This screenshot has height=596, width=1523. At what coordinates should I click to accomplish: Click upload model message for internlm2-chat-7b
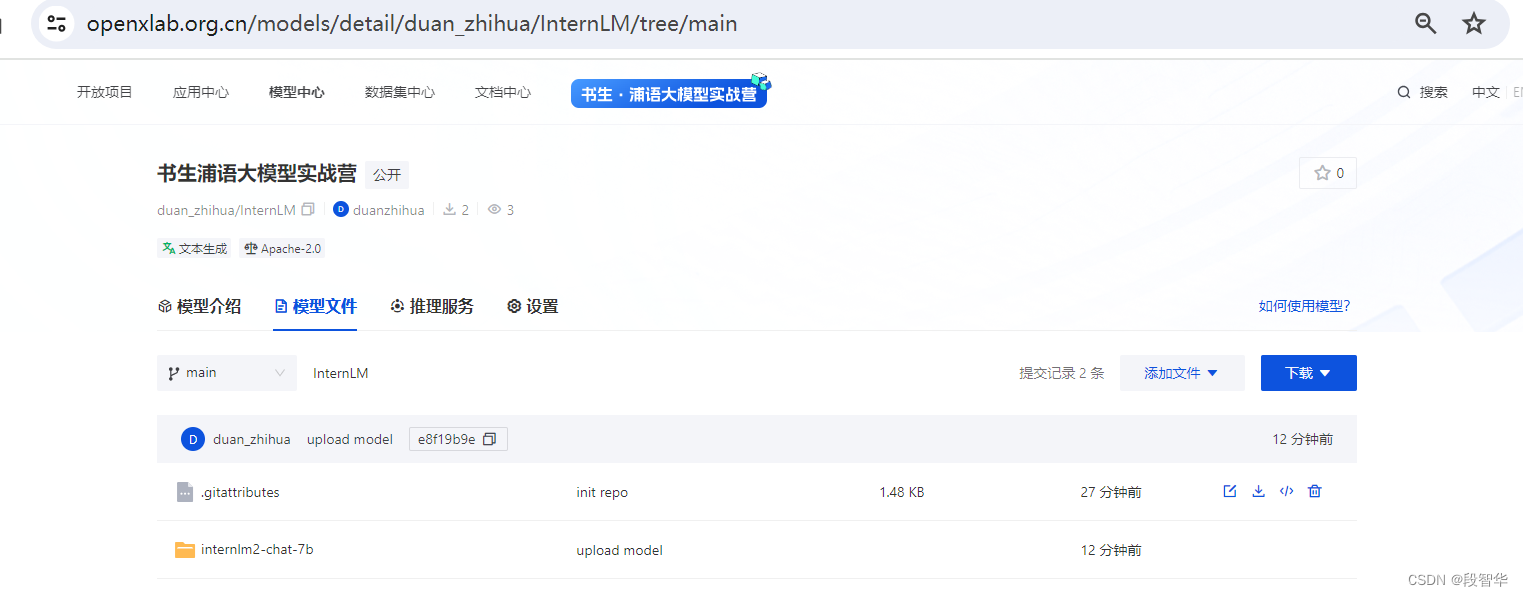click(620, 550)
